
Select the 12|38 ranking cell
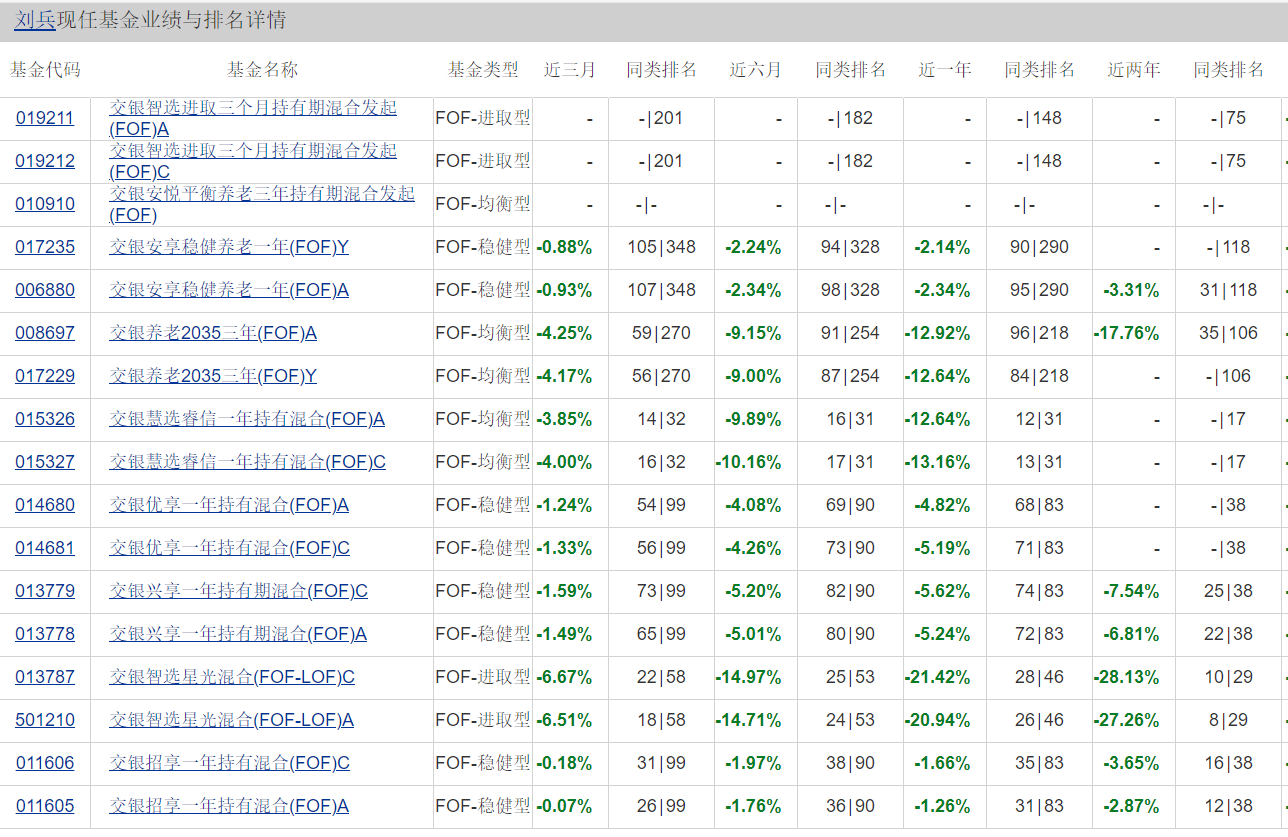pyautogui.click(x=1228, y=806)
